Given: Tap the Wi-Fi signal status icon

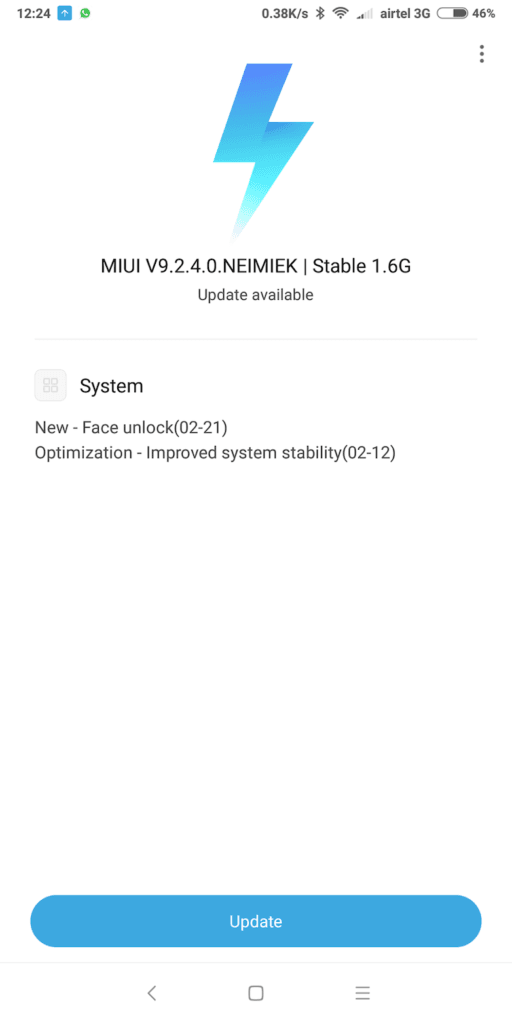Looking at the screenshot, I should (340, 13).
